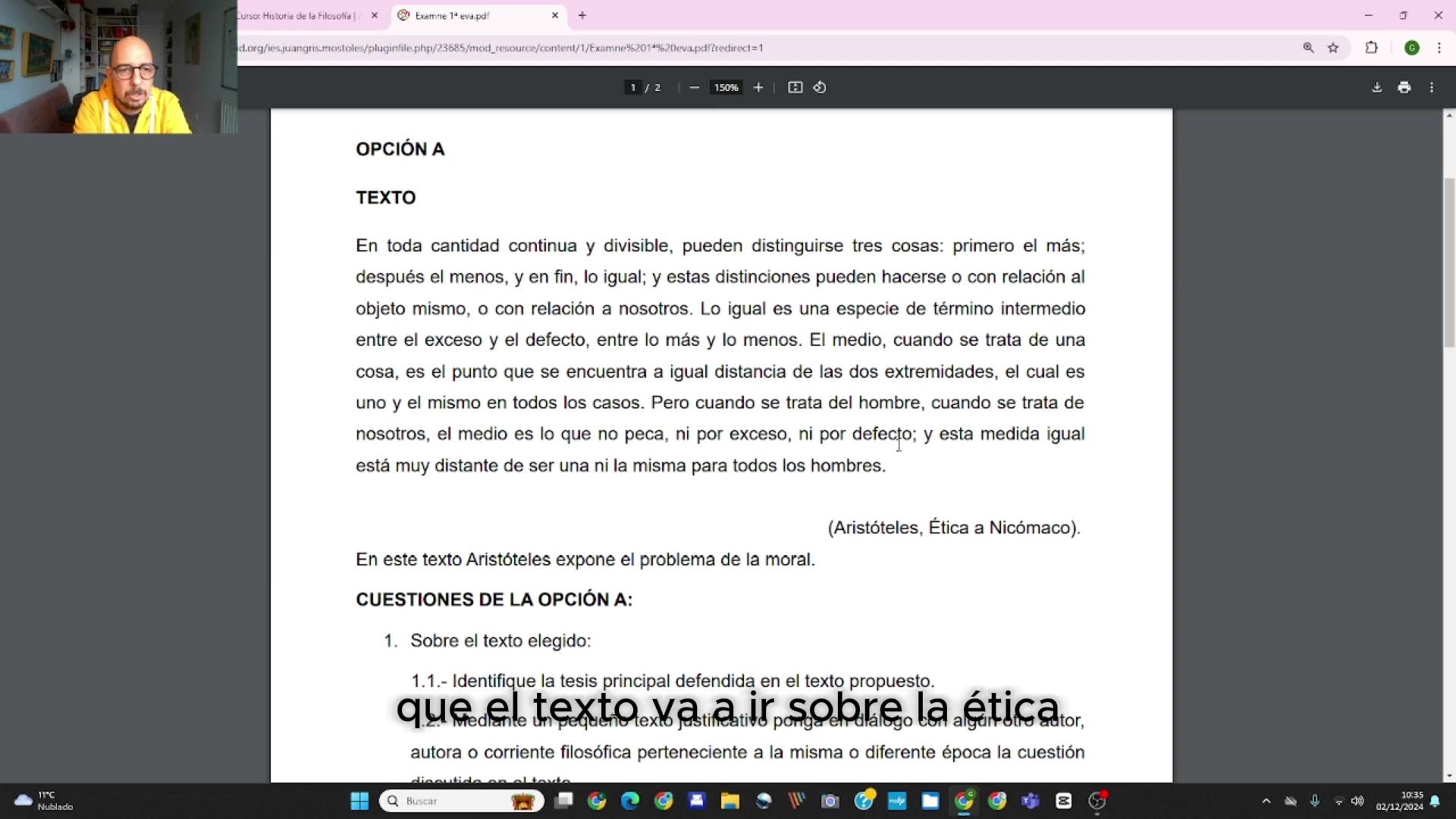The width and height of the screenshot is (1456, 819).
Task: Bookmark this page with the star icon
Action: click(1333, 48)
